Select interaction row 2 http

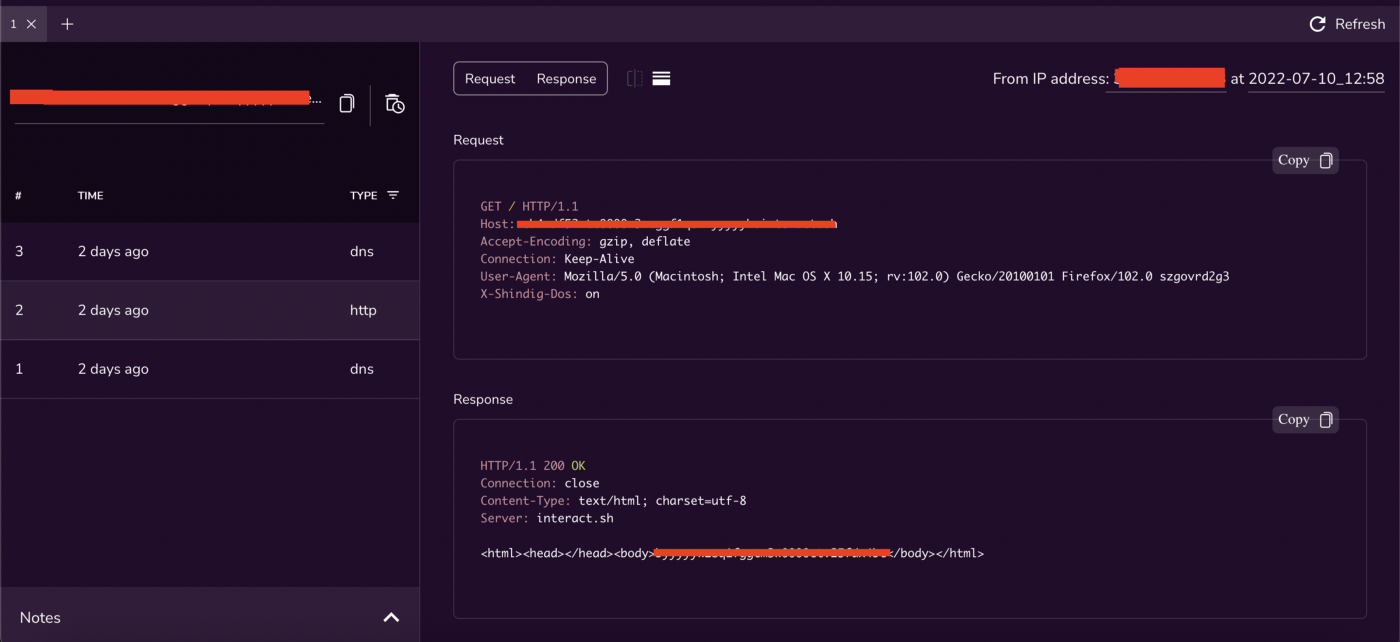210,310
